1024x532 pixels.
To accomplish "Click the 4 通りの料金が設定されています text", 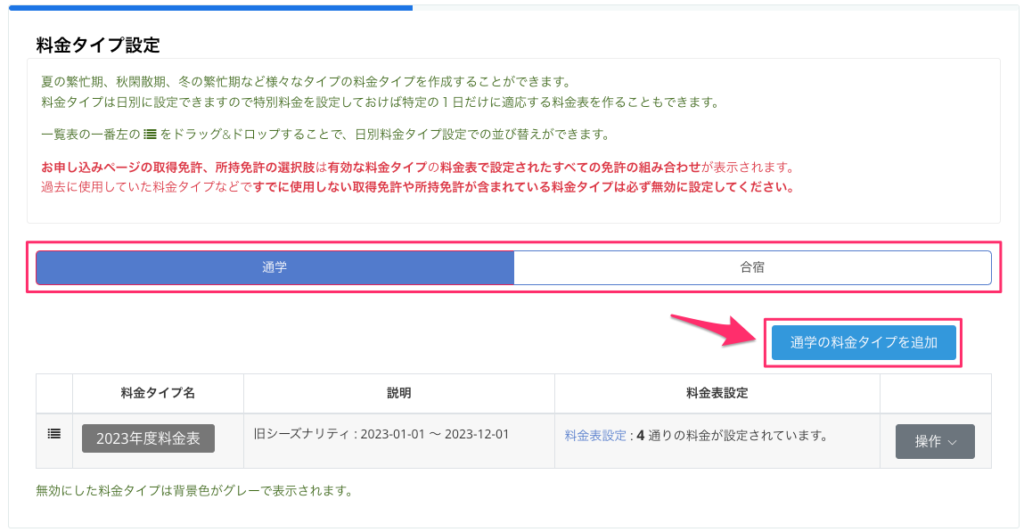I will click(x=736, y=436).
